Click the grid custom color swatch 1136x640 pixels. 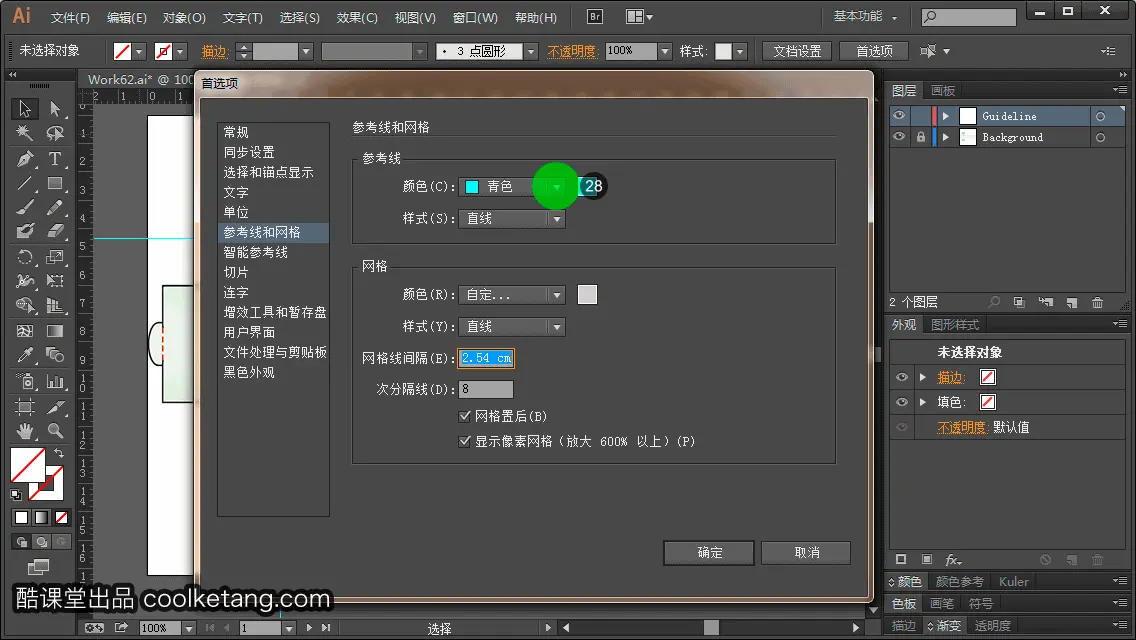point(588,295)
